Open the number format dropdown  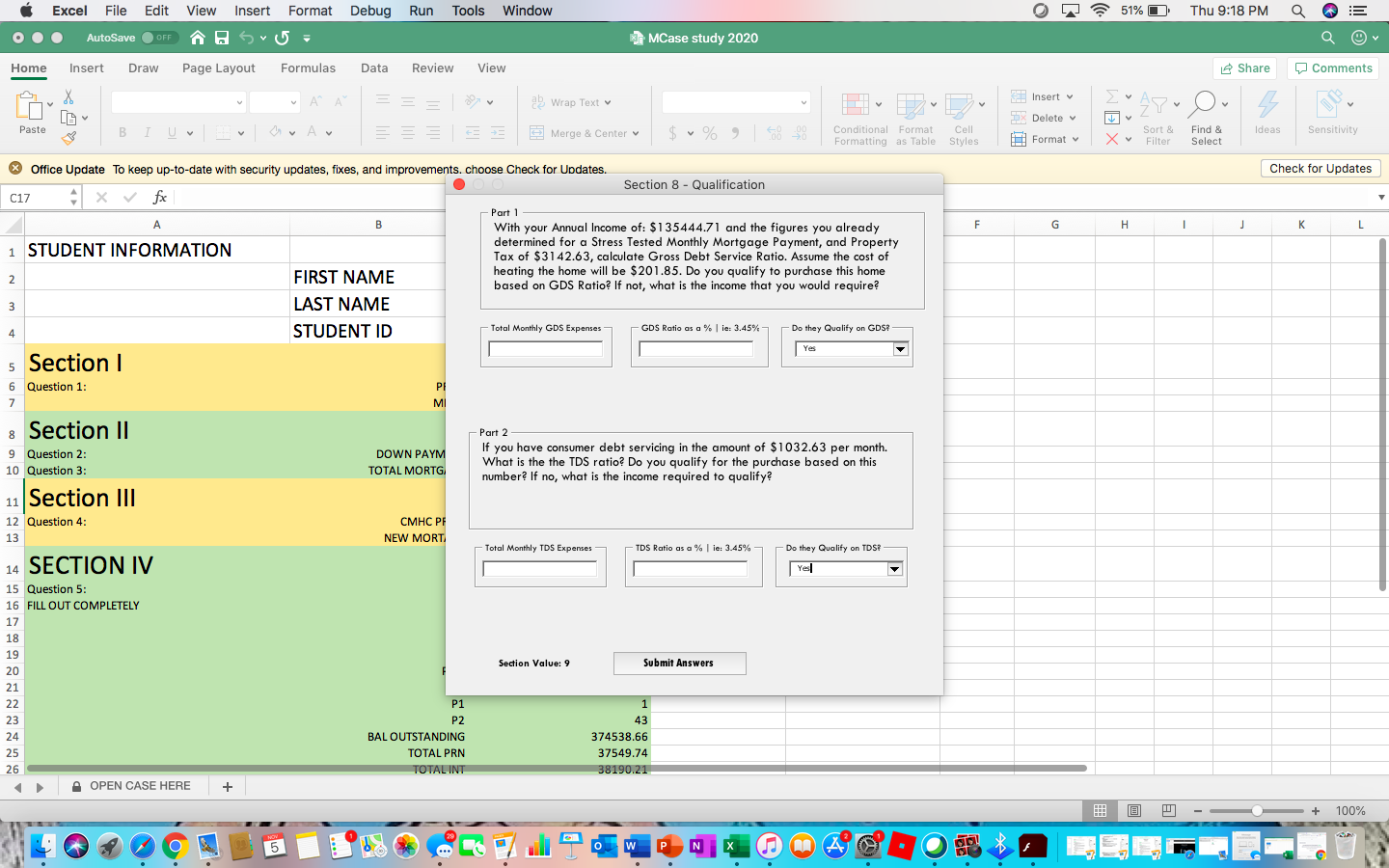click(803, 102)
